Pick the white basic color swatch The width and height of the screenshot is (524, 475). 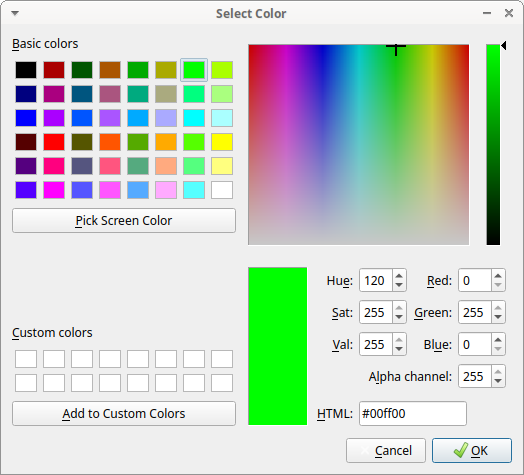[x=222, y=190]
